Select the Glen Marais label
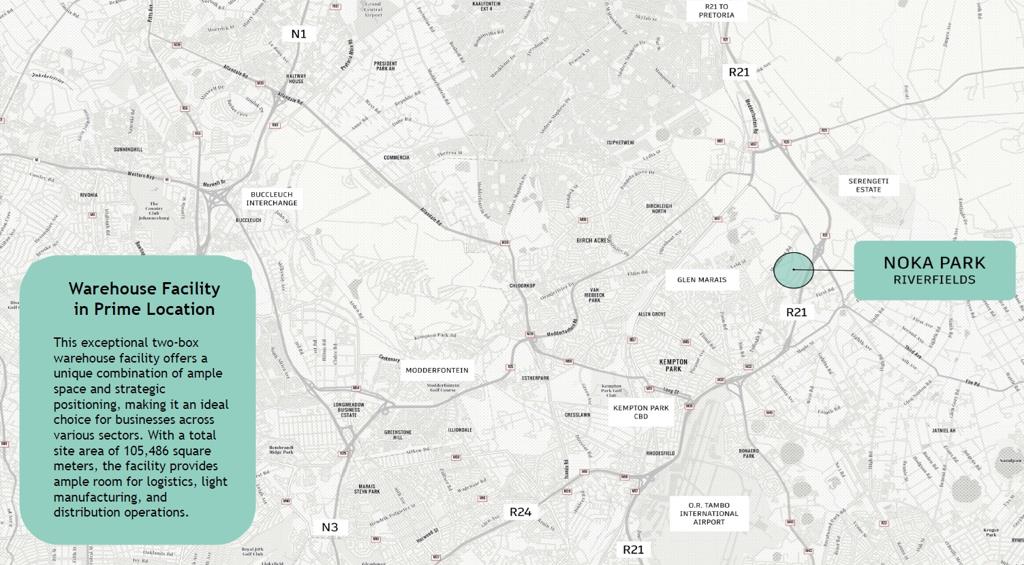1024x565 pixels. [x=702, y=280]
